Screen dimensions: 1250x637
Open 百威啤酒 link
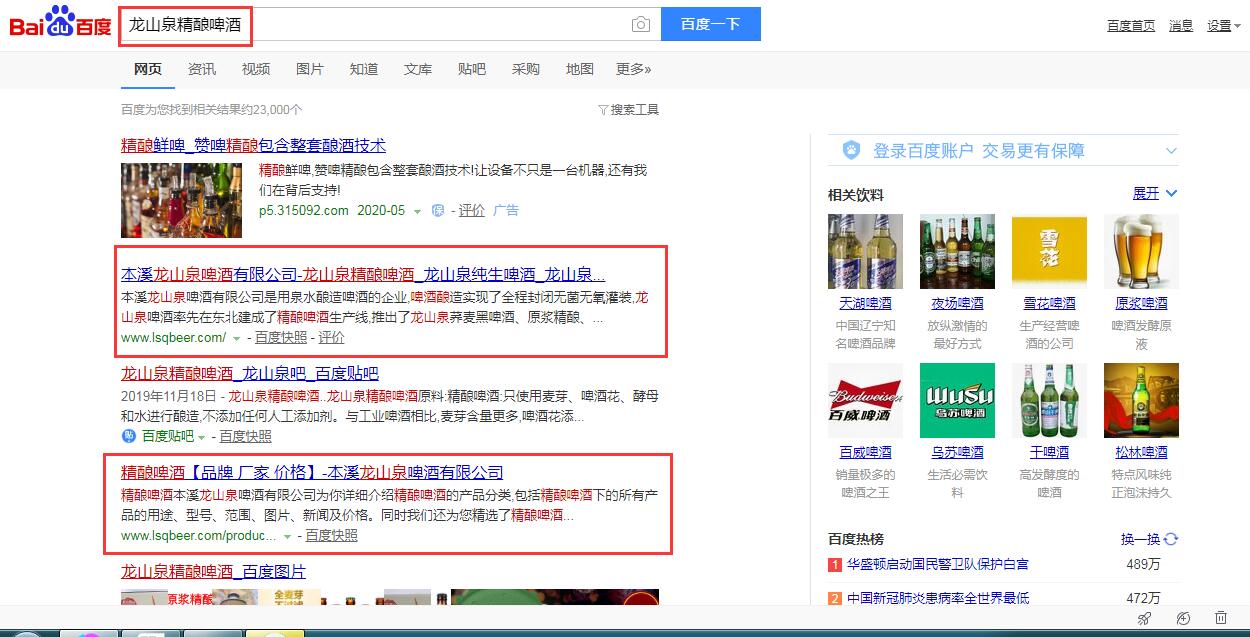click(865, 452)
